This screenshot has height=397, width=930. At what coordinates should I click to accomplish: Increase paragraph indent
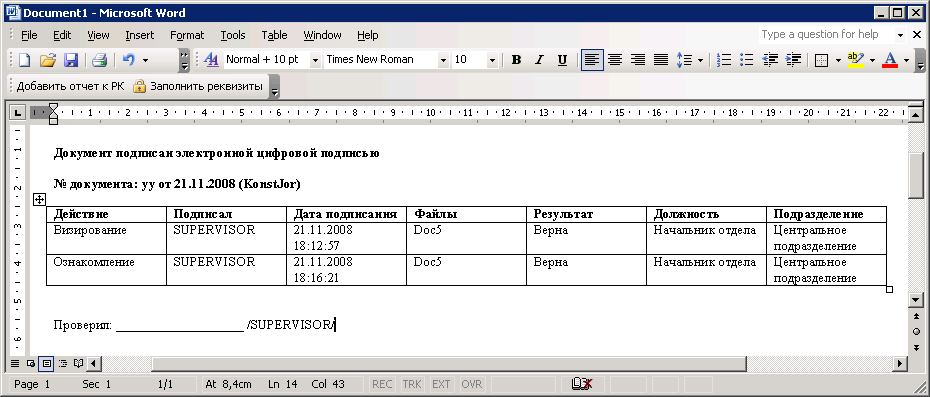(793, 60)
